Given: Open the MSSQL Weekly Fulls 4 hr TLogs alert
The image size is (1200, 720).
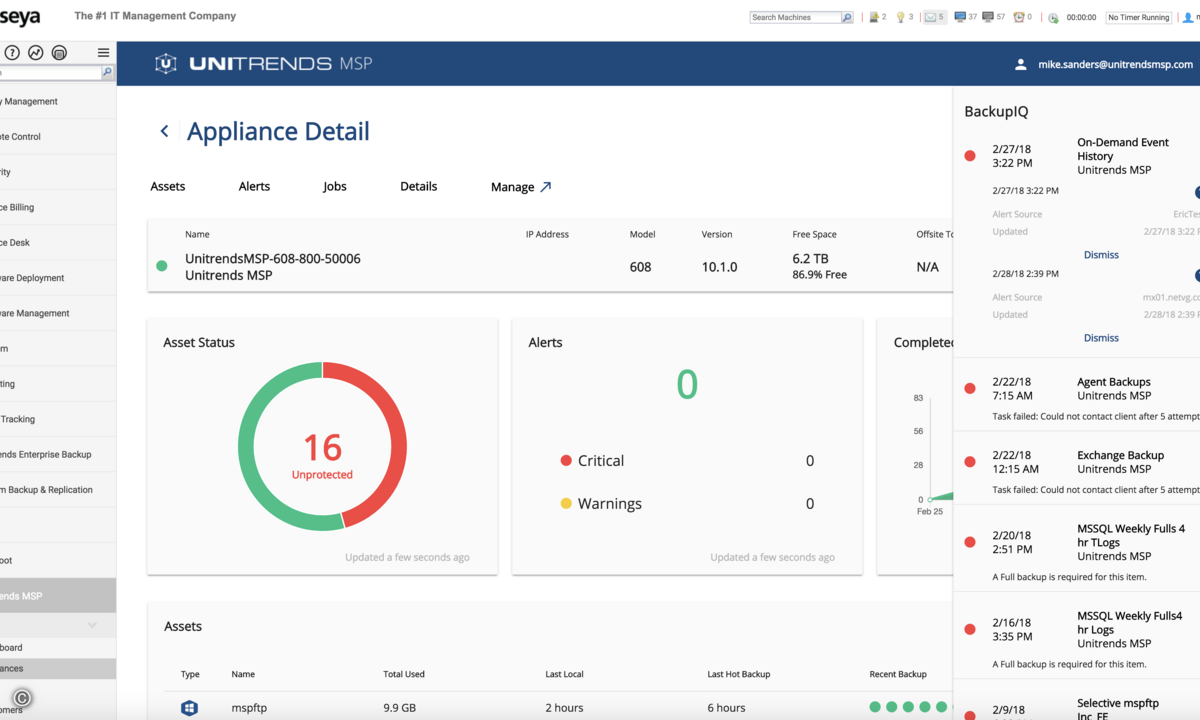Looking at the screenshot, I should (1077, 549).
